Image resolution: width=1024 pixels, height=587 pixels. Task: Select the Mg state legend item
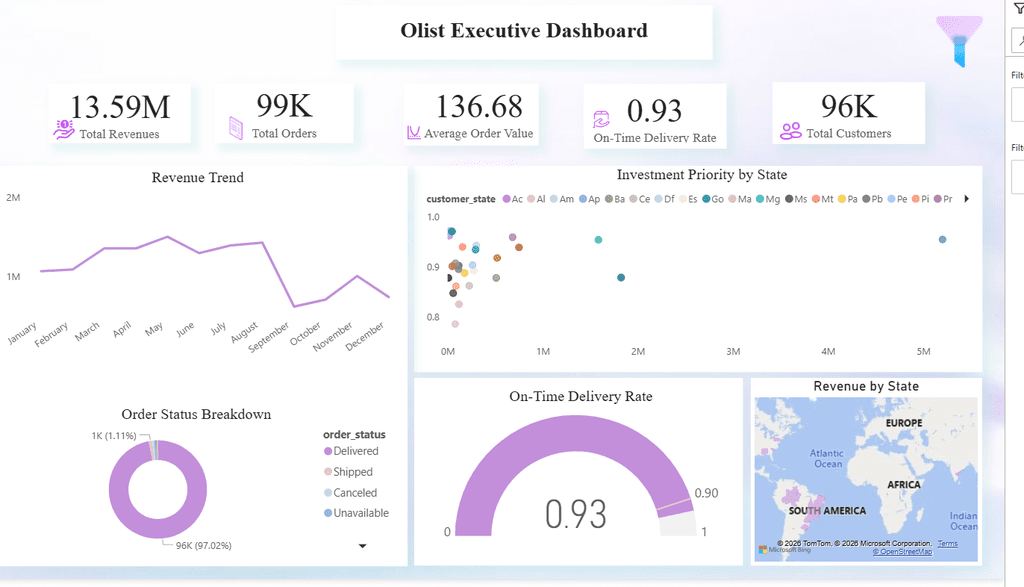point(768,199)
